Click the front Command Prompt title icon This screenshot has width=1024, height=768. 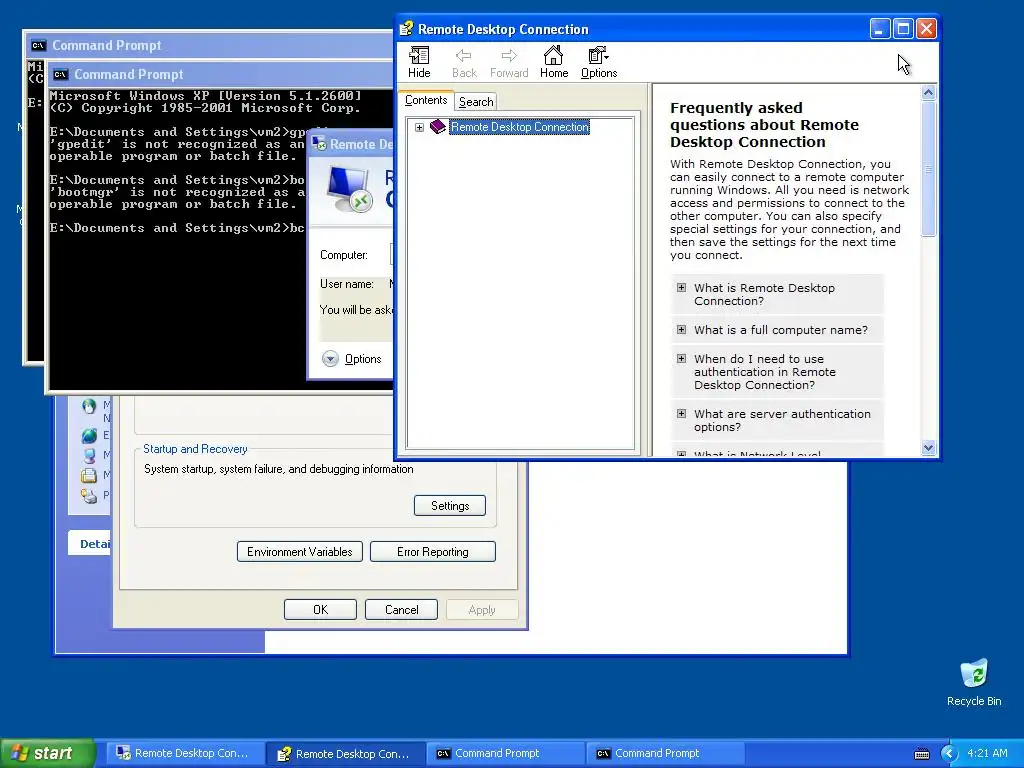click(61, 74)
